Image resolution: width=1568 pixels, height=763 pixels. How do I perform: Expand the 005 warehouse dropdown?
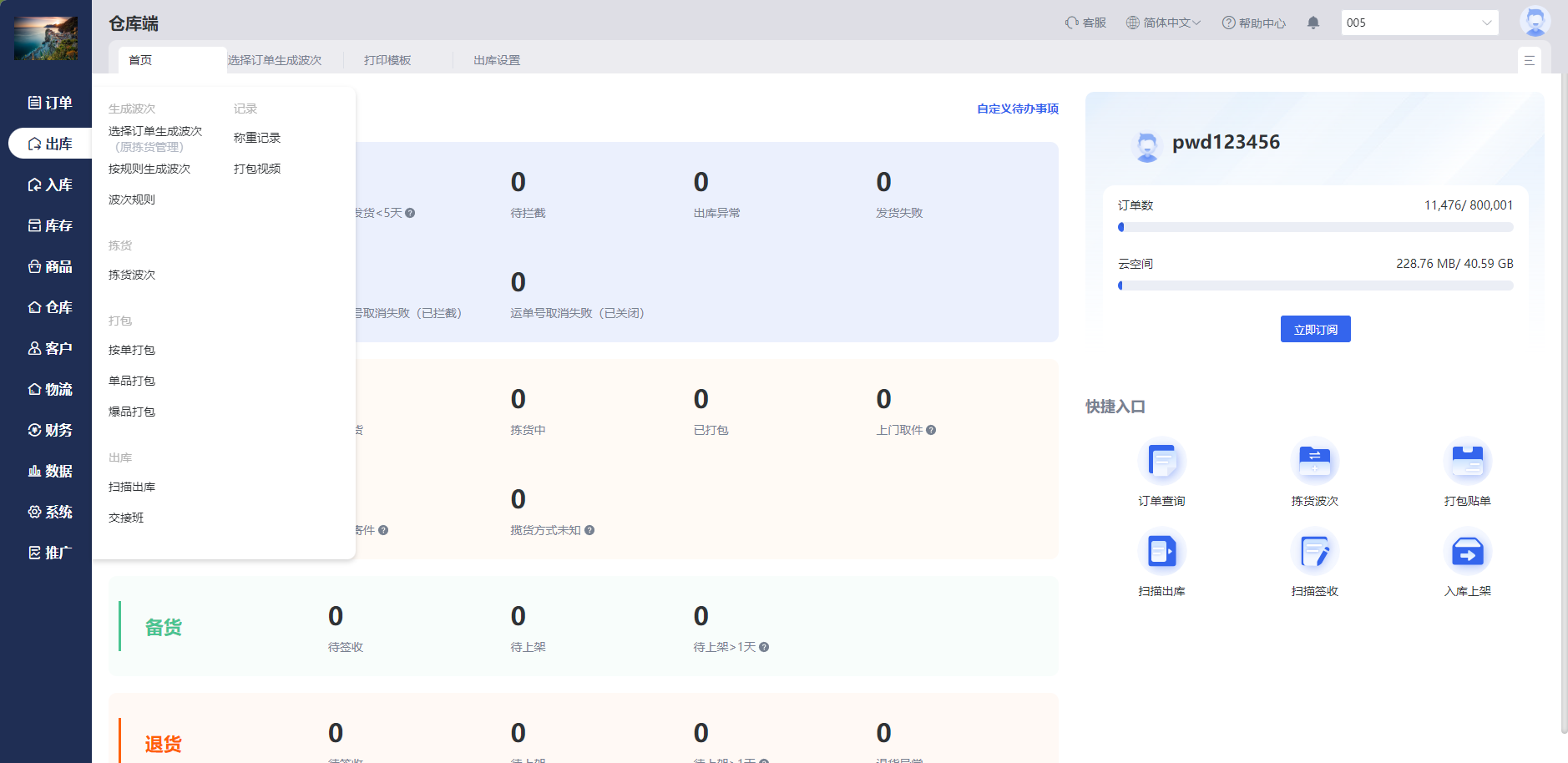click(x=1419, y=23)
